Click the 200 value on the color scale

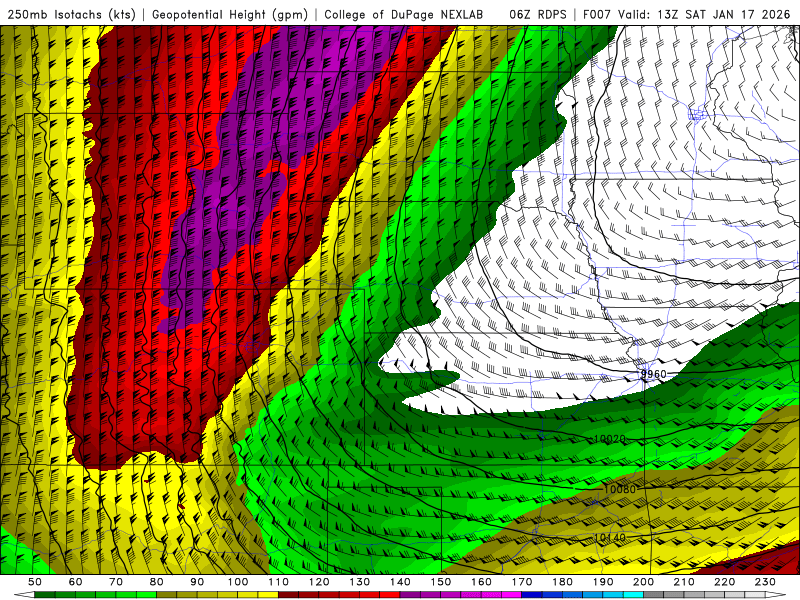[x=643, y=582]
